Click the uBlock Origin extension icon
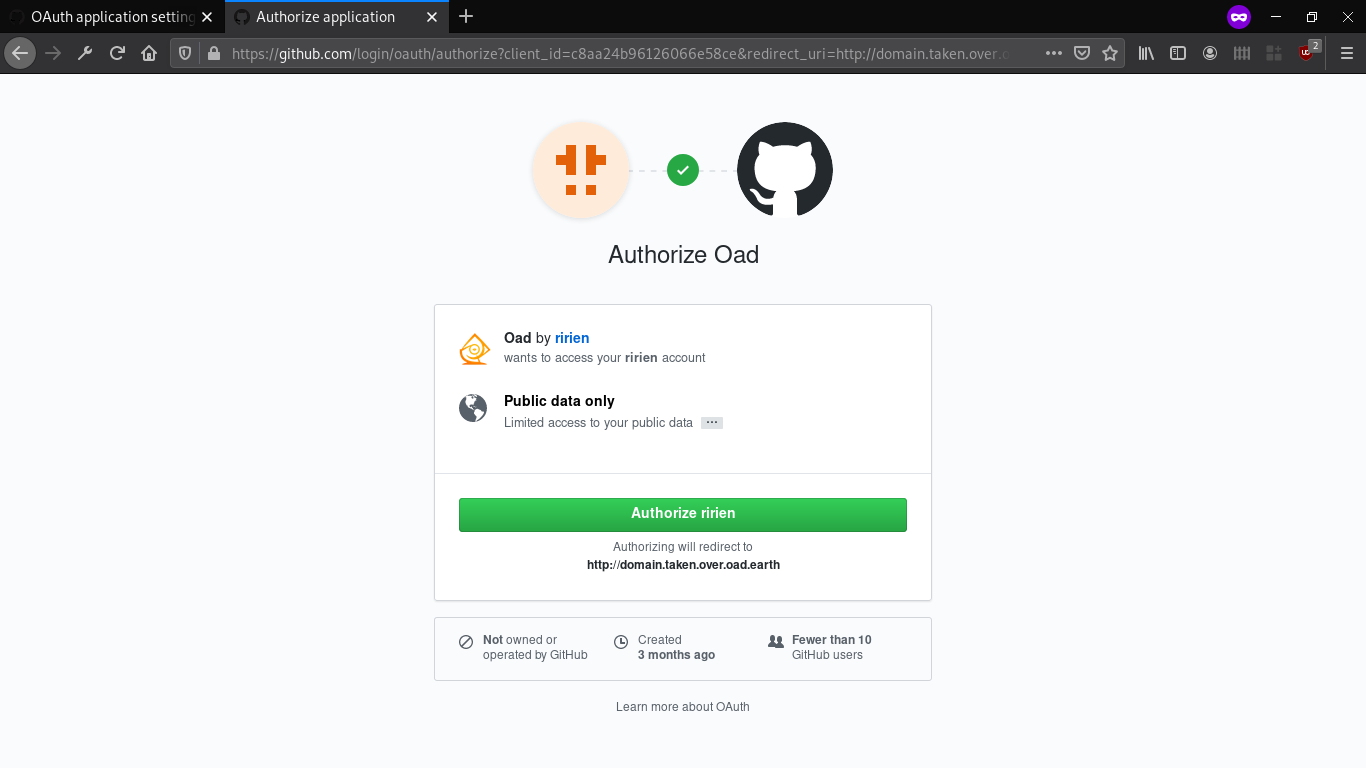The image size is (1366, 768). (x=1306, y=53)
